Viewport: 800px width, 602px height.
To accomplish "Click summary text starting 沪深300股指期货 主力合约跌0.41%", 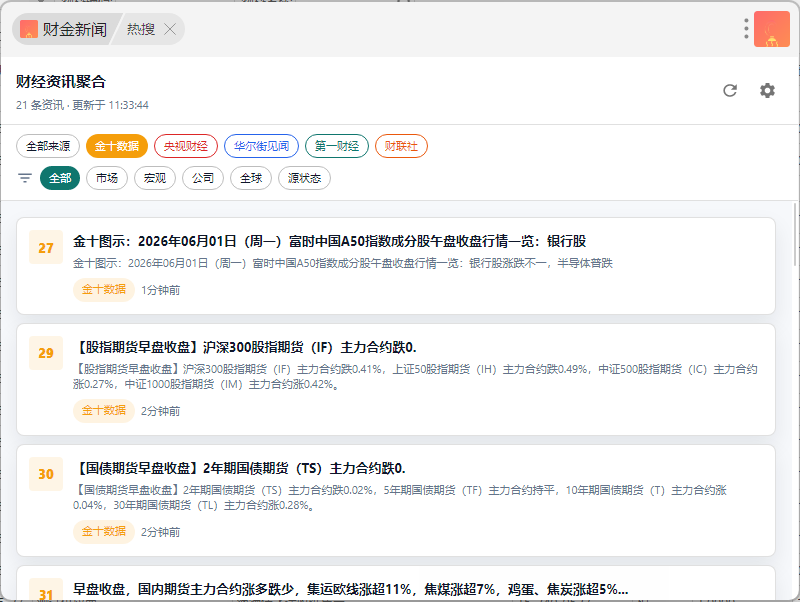I will (x=415, y=377).
